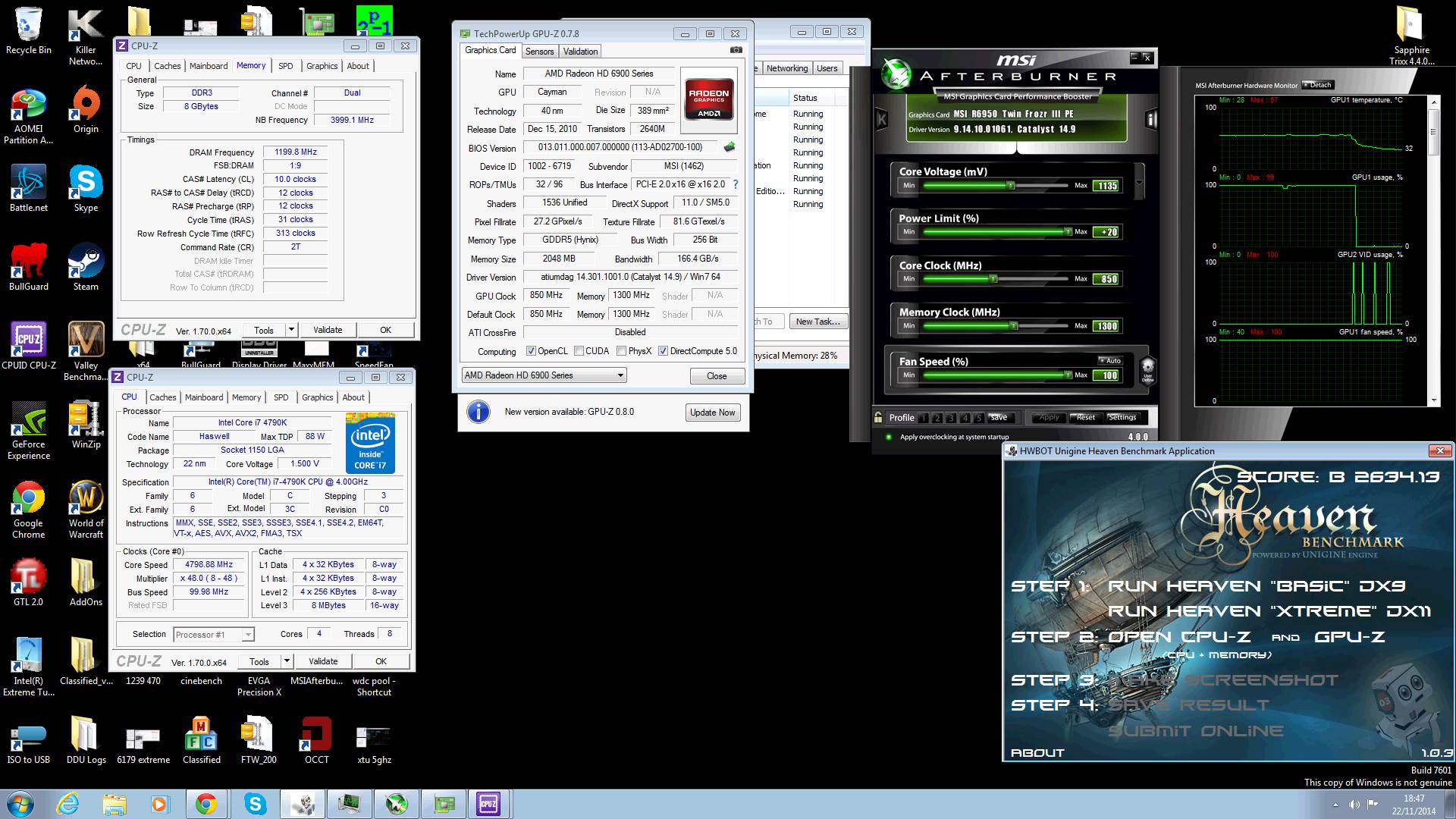Click Validate in the CPU-Z Memory window

pyautogui.click(x=328, y=330)
